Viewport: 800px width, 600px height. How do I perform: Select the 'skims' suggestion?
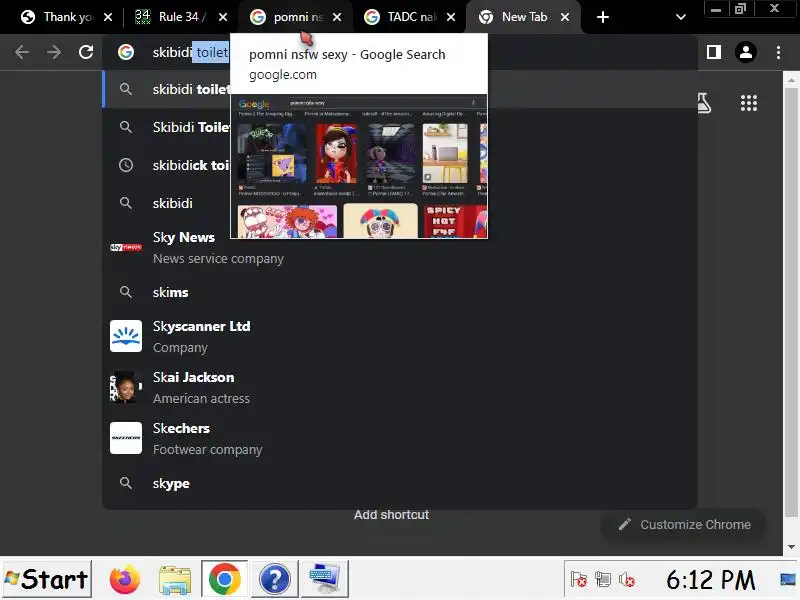[x=400, y=292]
